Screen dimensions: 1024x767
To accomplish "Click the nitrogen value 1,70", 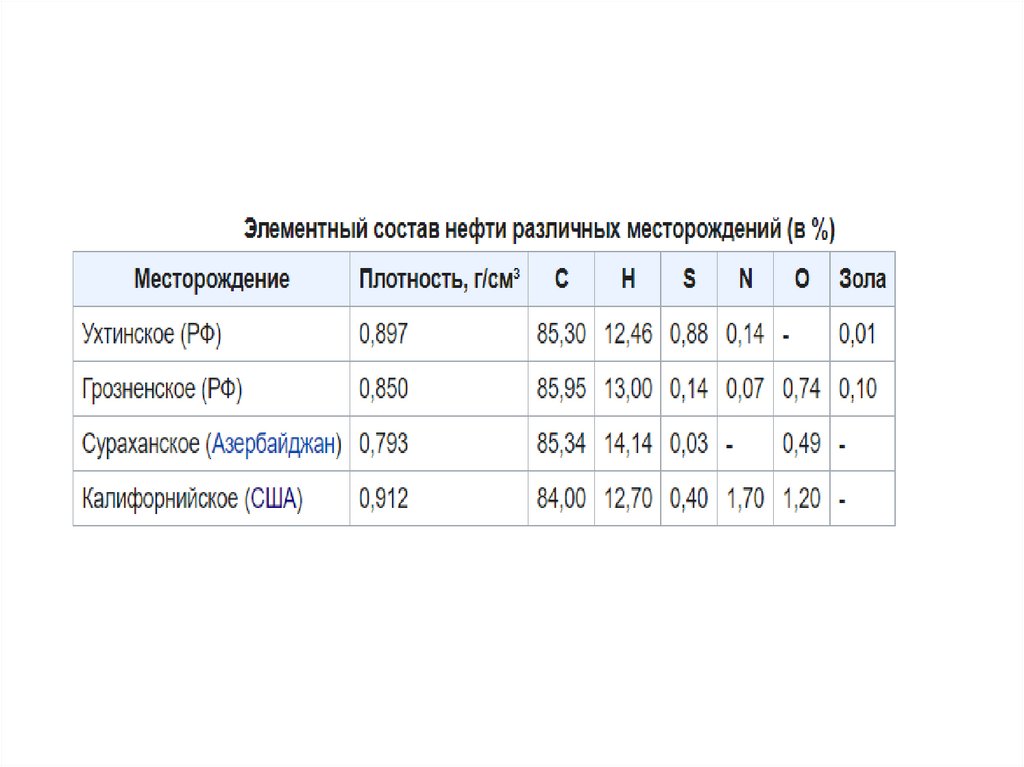I will [x=746, y=499].
